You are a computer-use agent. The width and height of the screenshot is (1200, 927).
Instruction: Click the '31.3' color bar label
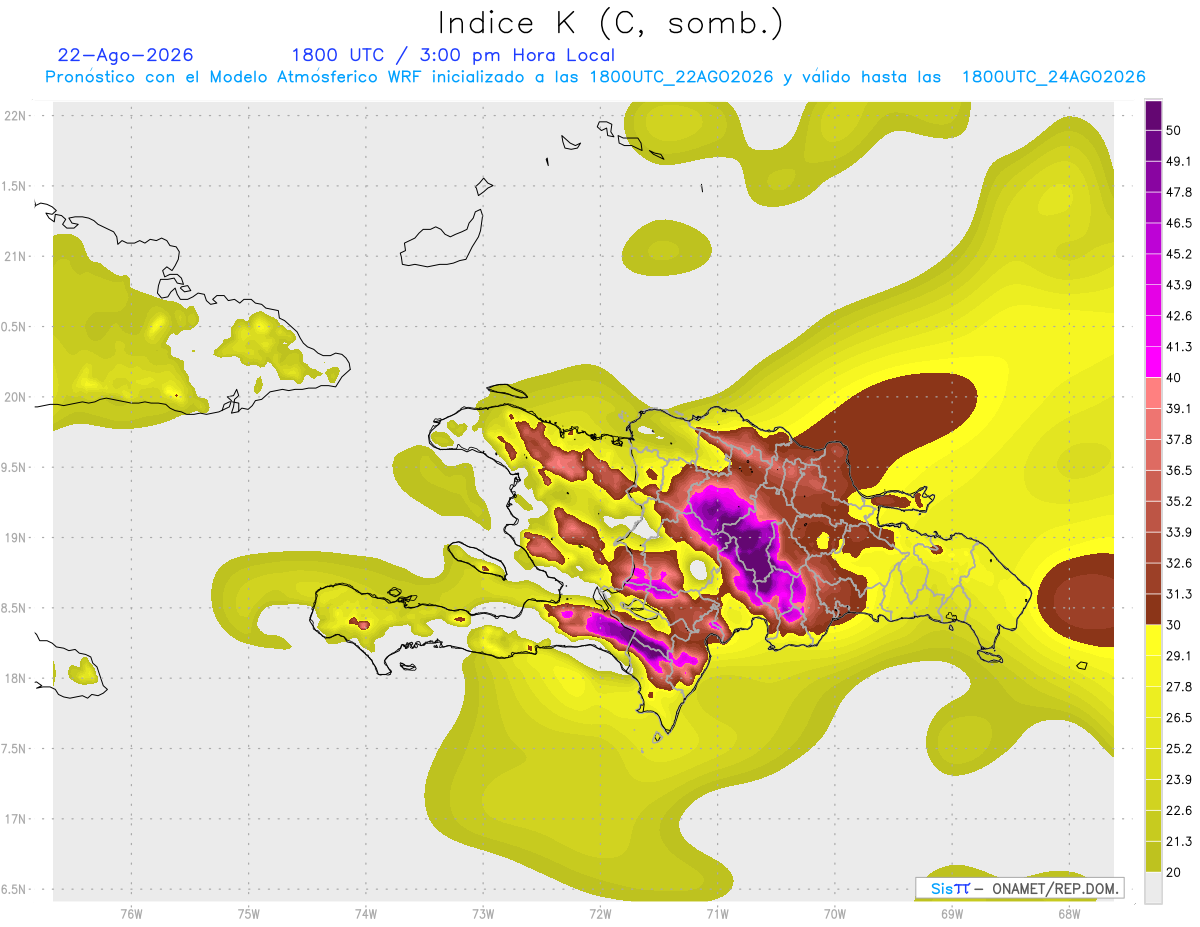1179,594
